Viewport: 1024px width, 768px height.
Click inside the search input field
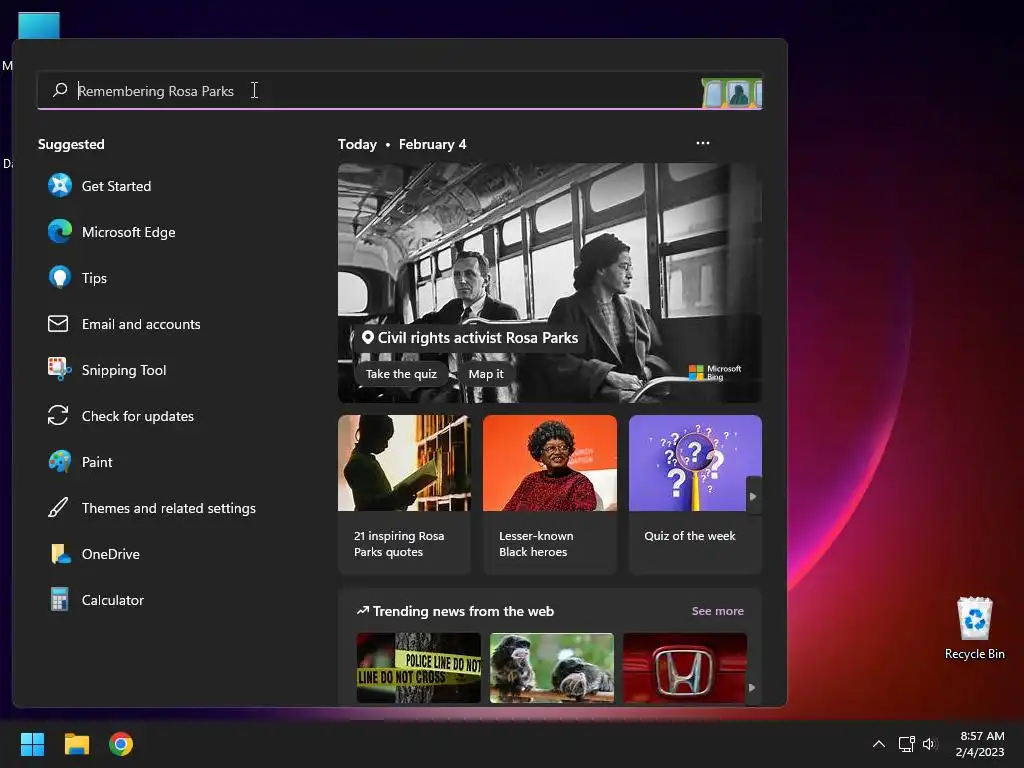click(x=400, y=91)
